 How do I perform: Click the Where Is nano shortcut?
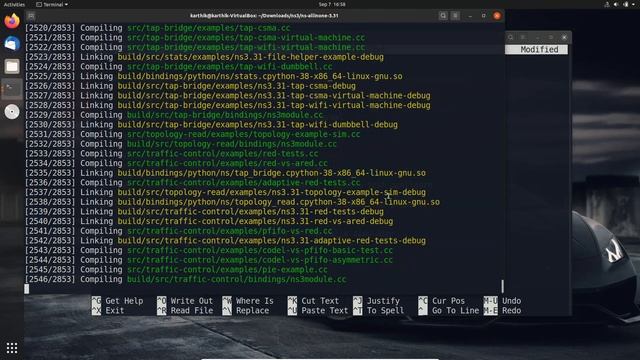[x=248, y=301]
